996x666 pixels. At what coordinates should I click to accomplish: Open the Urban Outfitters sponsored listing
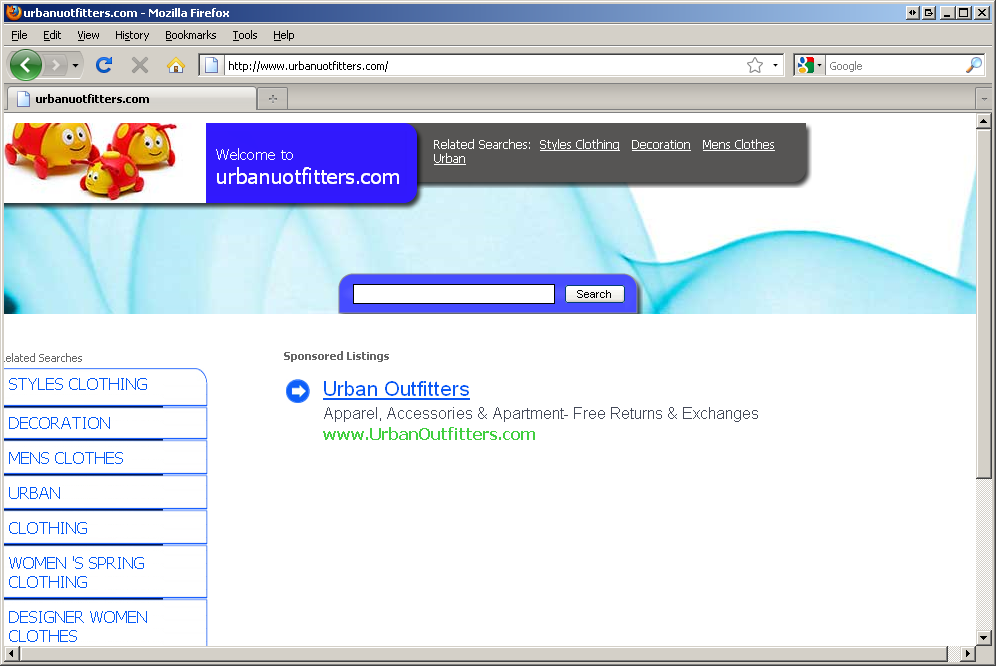tap(396, 388)
